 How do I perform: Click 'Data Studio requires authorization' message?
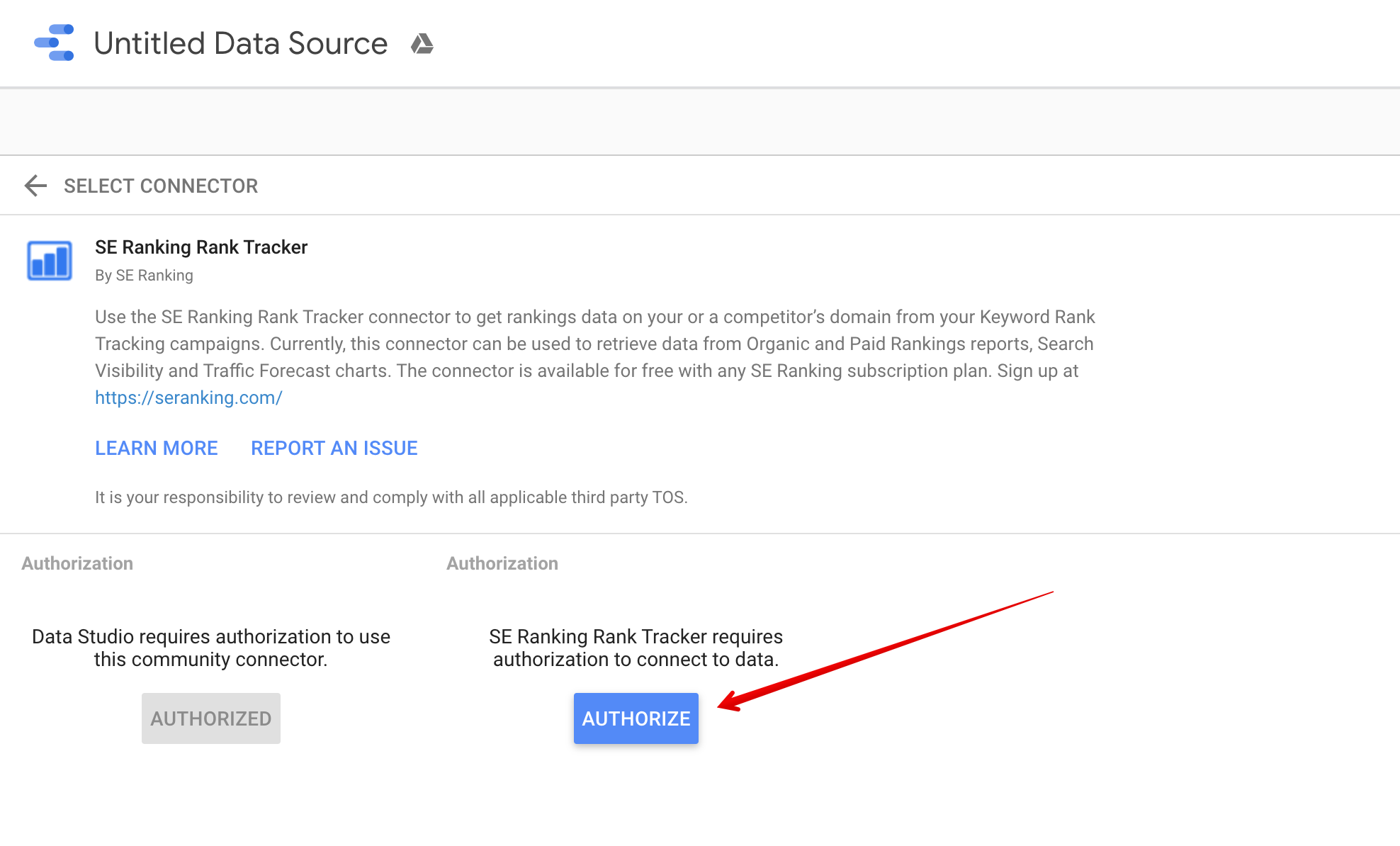[211, 648]
